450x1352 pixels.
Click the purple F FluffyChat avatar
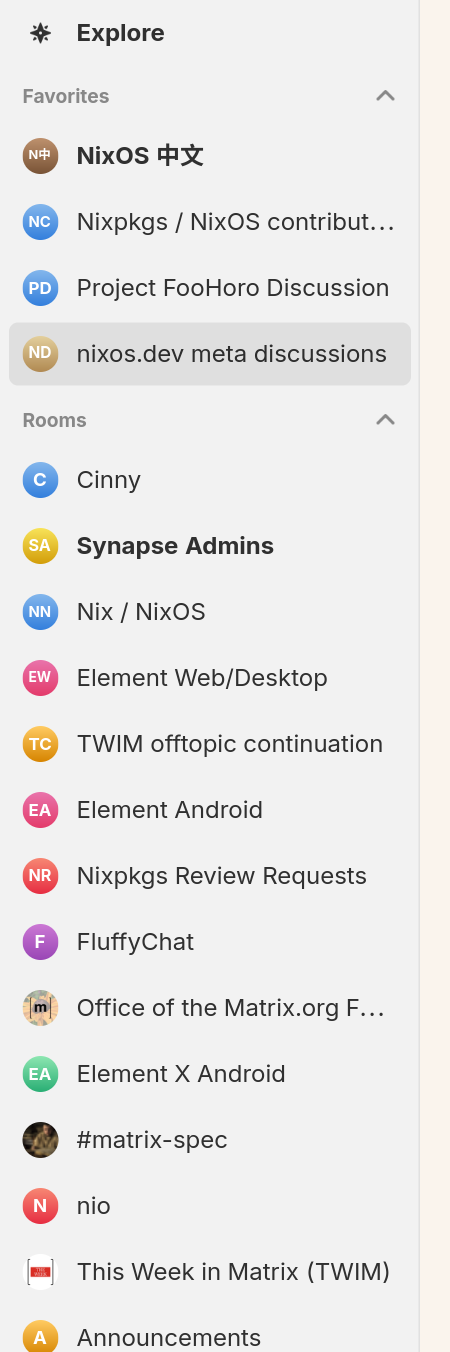coord(40,942)
